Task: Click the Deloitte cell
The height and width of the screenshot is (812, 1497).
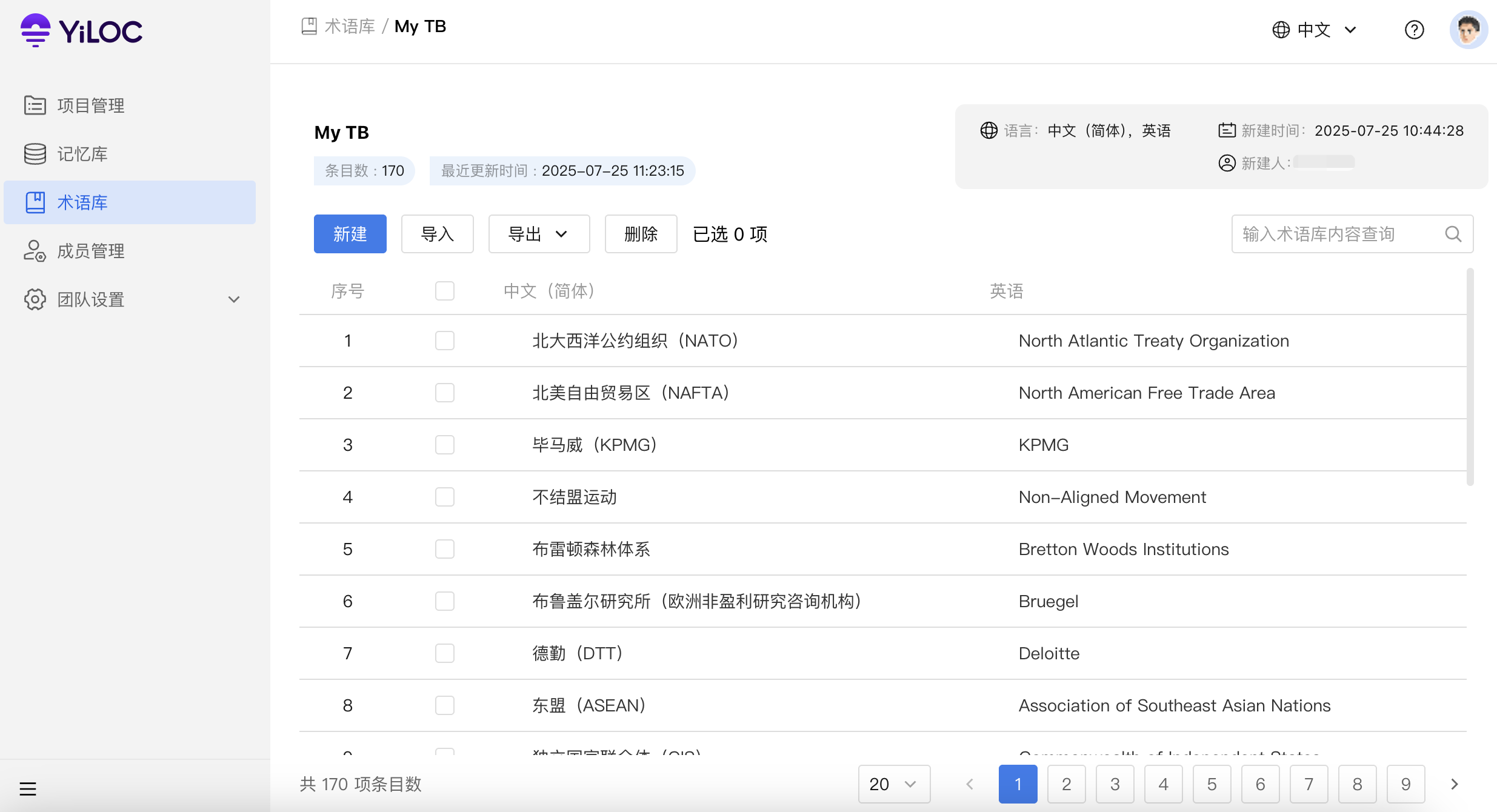Action: click(x=1049, y=653)
